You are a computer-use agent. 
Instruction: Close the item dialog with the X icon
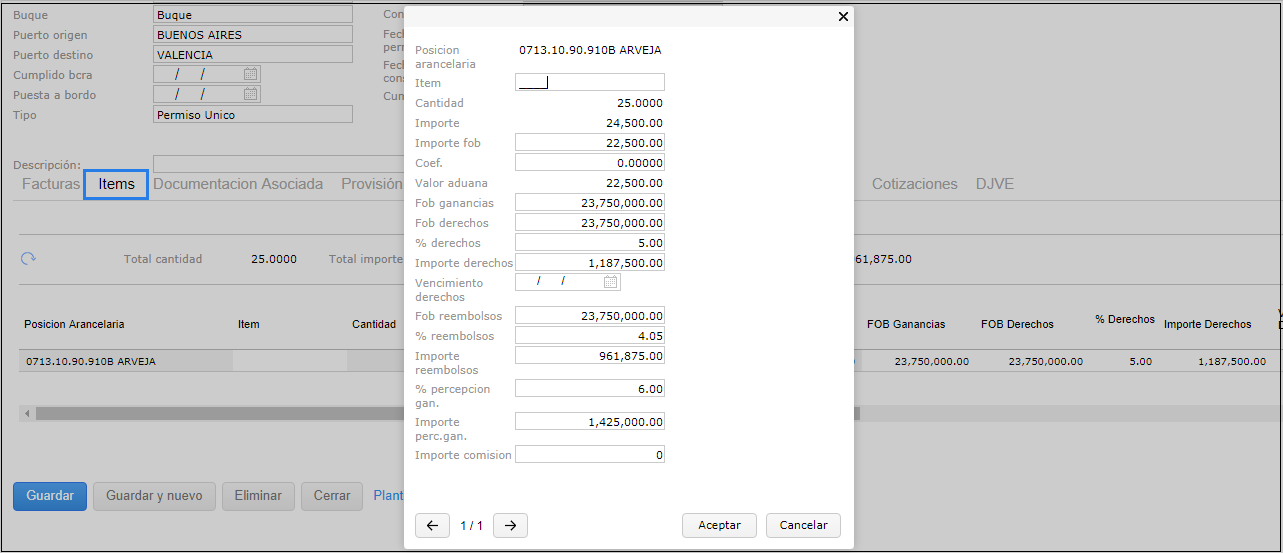coord(843,17)
